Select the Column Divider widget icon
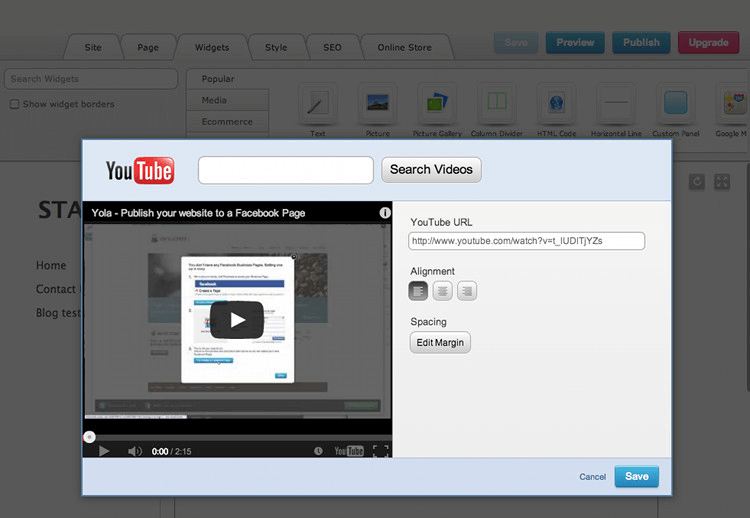Image resolution: width=750 pixels, height=518 pixels. pyautogui.click(x=497, y=103)
